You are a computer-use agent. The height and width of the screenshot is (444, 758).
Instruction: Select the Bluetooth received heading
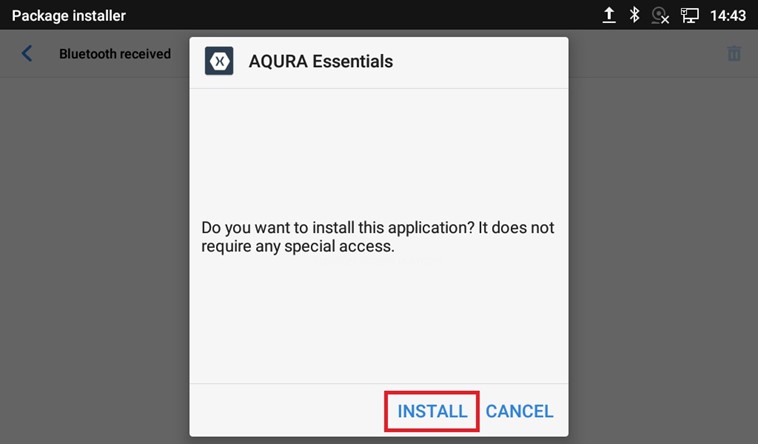coord(115,54)
